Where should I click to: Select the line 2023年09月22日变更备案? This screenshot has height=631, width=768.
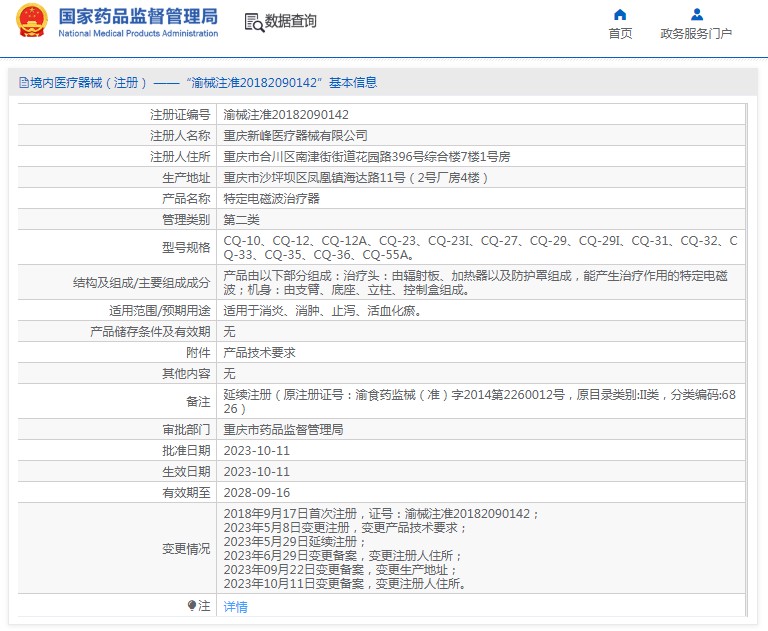340,570
